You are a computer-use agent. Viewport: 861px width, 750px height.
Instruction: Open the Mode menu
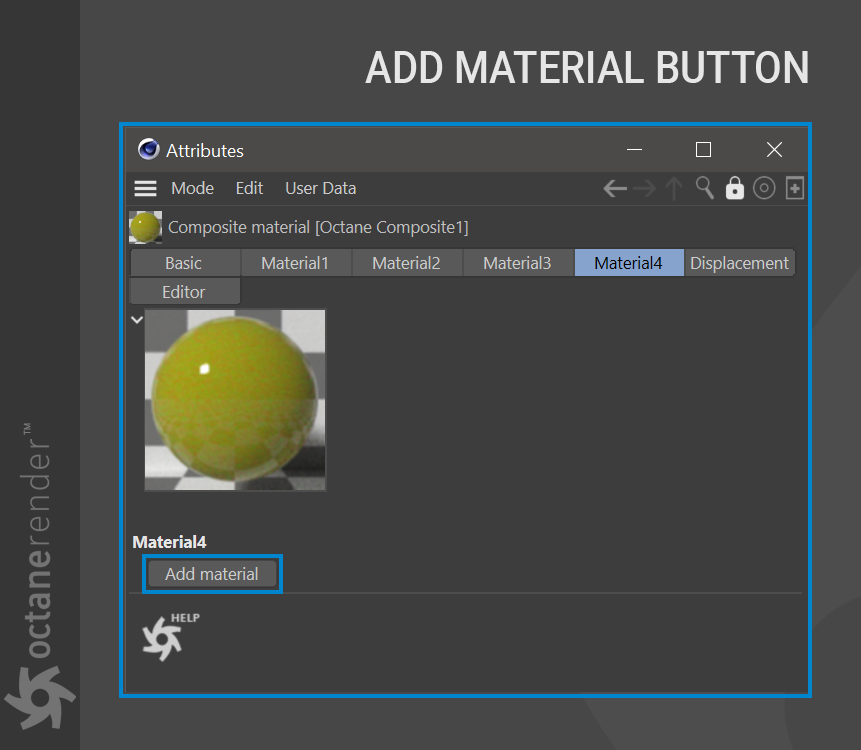(x=192, y=188)
